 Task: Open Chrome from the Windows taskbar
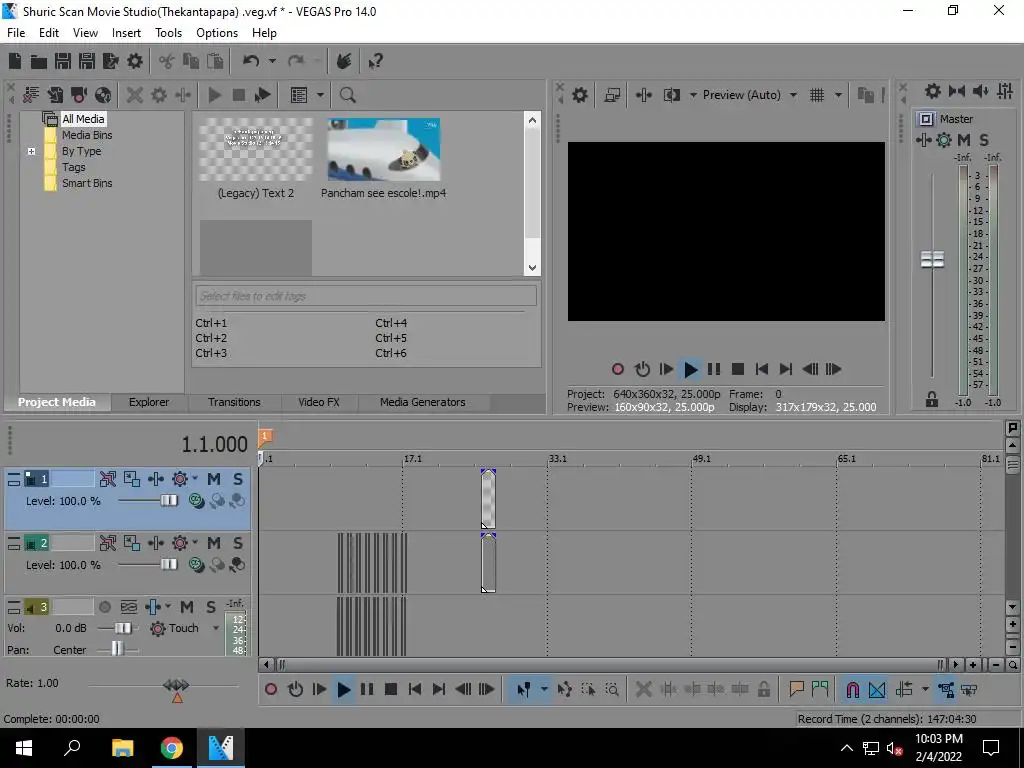click(172, 748)
